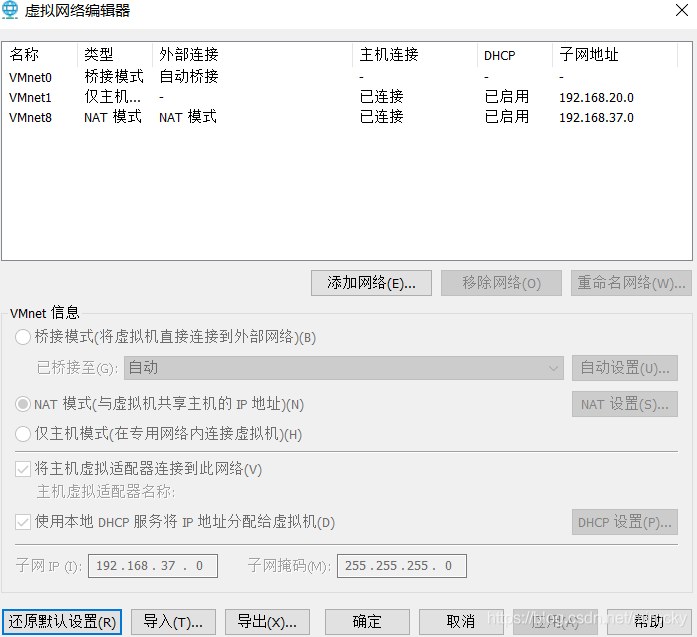Click 自动桥接 cell in VMnet0 row
The height and width of the screenshot is (637, 697).
[188, 76]
